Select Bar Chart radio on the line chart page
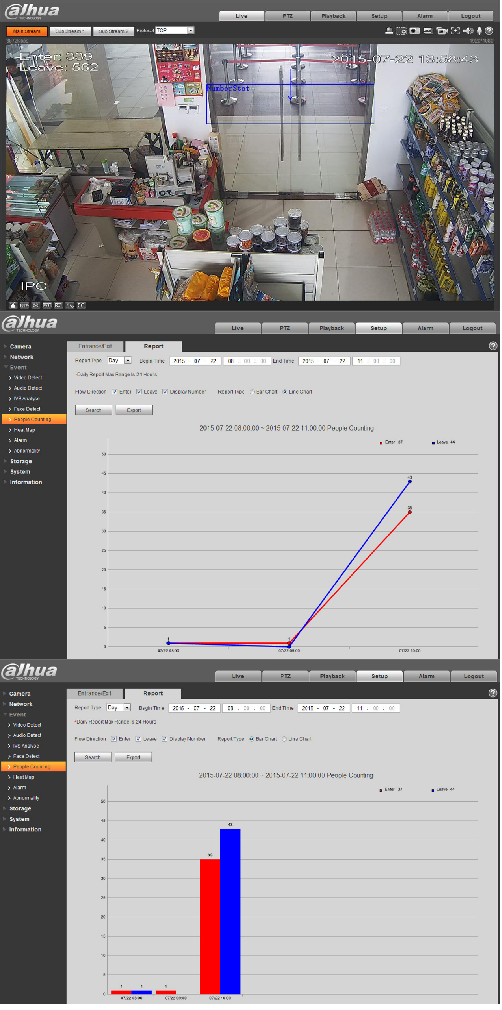Image resolution: width=502 pixels, height=1010 pixels. (252, 391)
